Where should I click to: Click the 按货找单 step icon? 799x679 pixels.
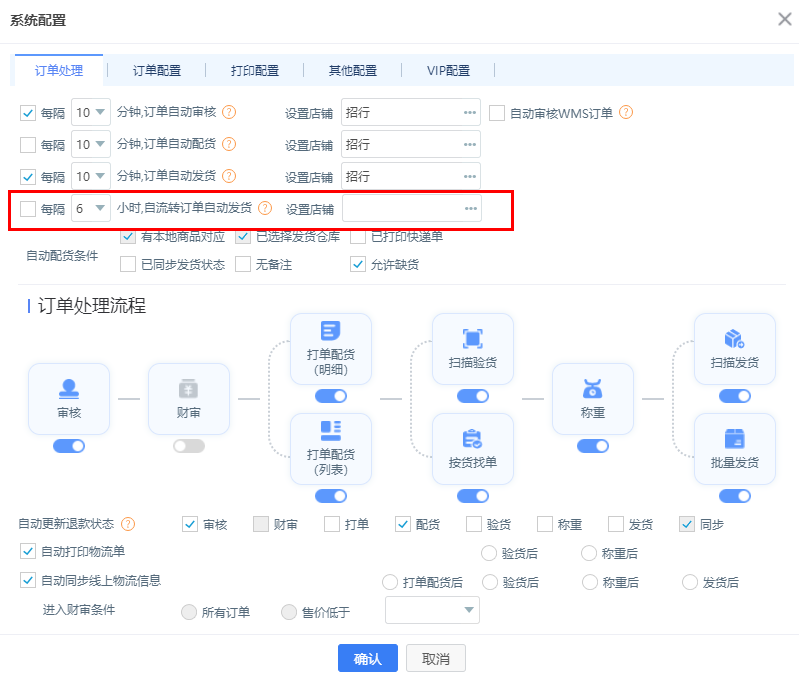[472, 439]
